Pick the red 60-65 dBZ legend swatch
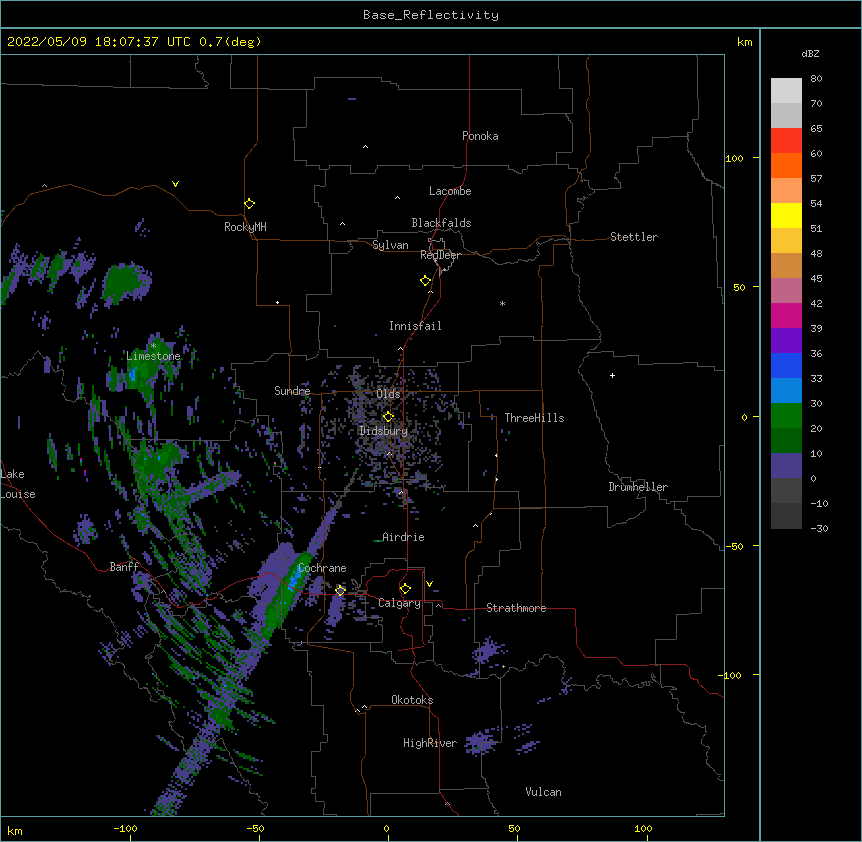862x842 pixels. click(x=786, y=140)
